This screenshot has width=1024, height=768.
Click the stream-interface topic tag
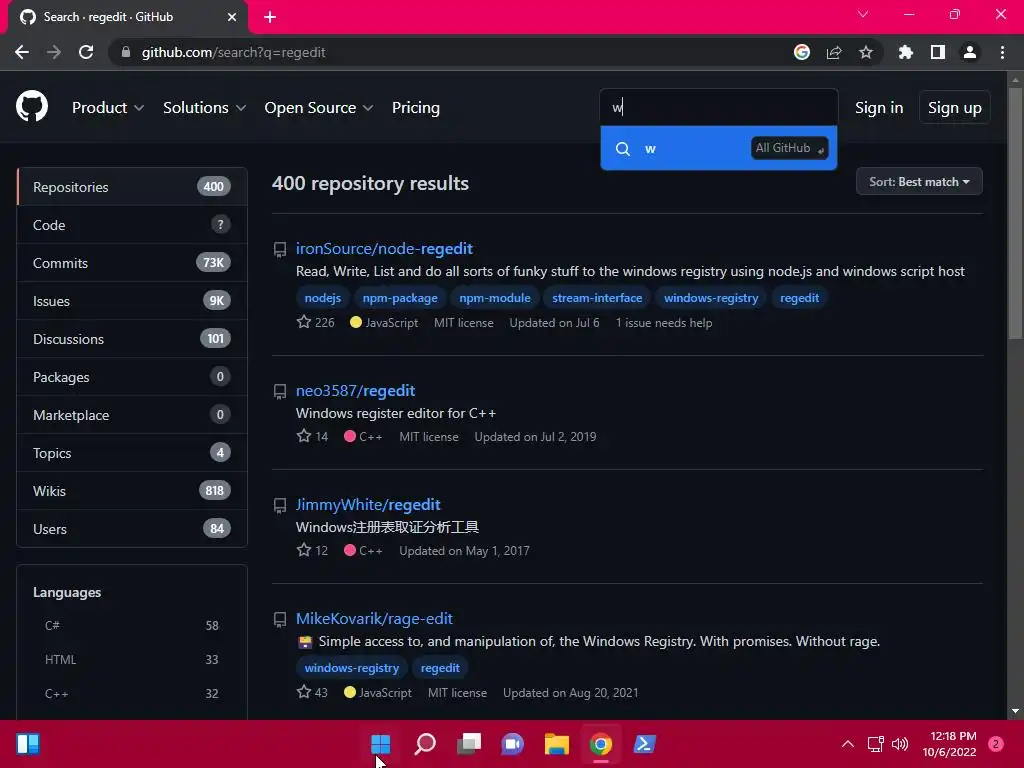tap(597, 298)
